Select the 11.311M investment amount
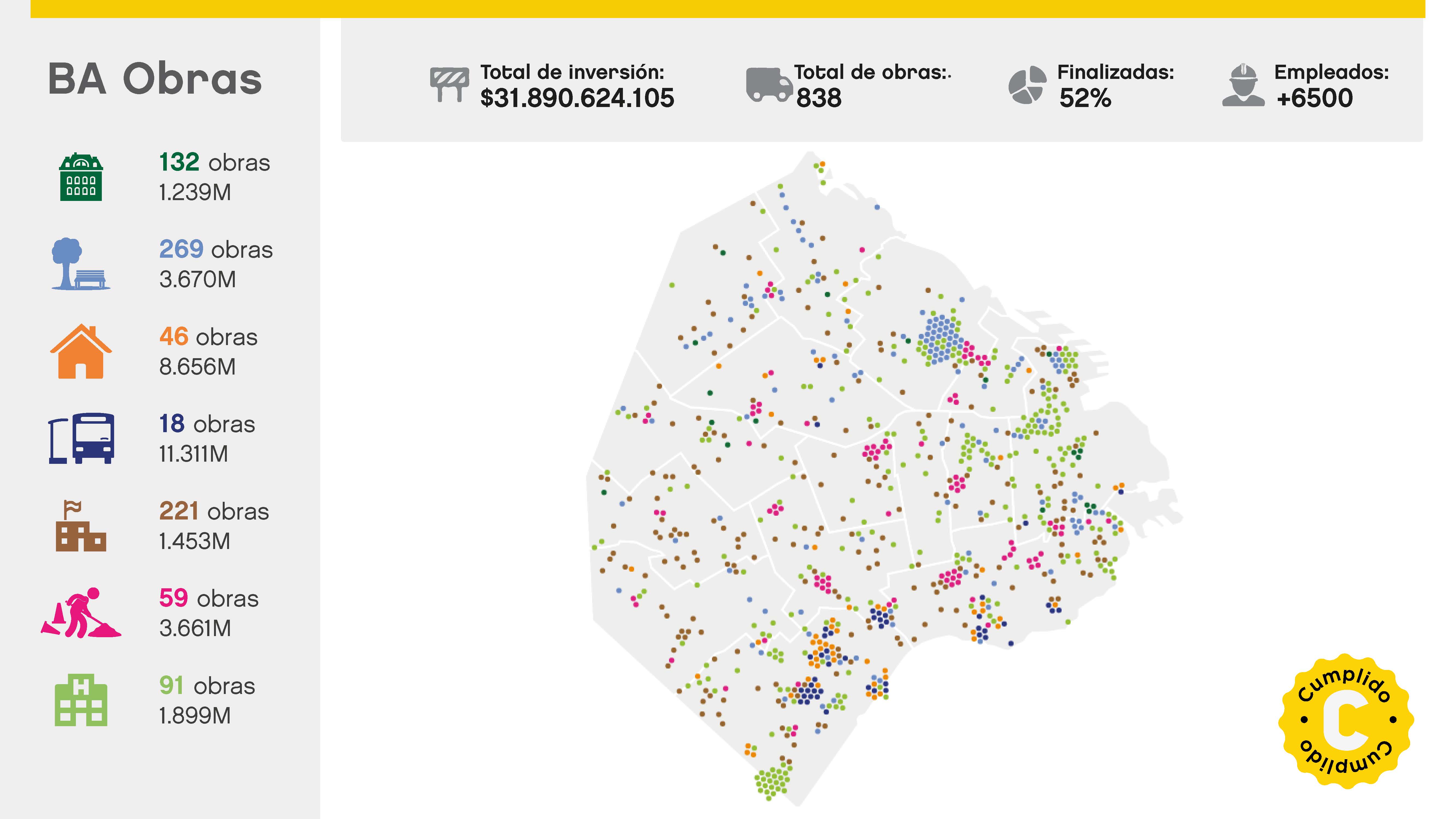The height and width of the screenshot is (819, 1456). coord(193,454)
